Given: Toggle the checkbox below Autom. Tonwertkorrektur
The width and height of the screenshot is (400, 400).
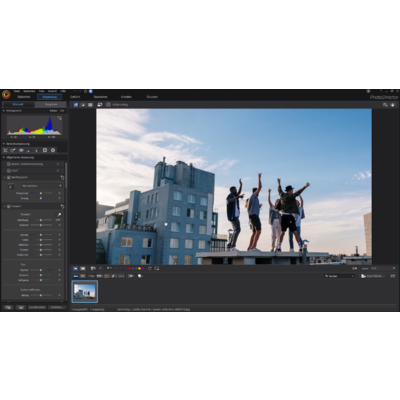Looking at the screenshot, I should pos(9,171).
